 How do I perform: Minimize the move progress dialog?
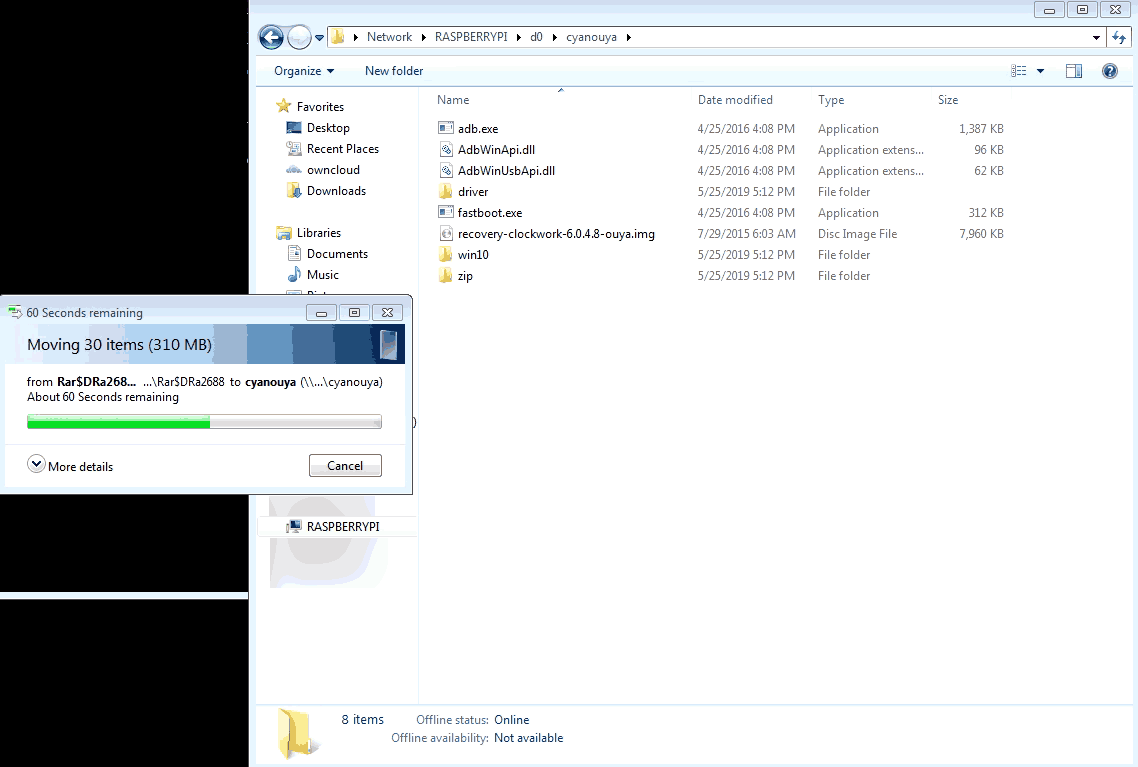tap(321, 313)
